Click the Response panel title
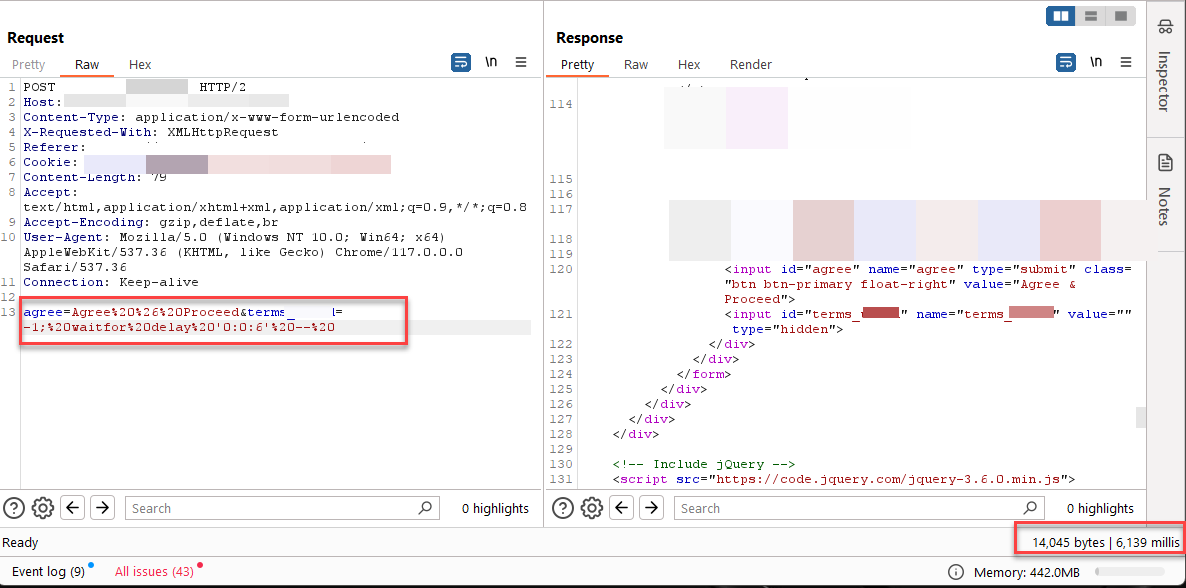1186x588 pixels. pyautogui.click(x=589, y=37)
